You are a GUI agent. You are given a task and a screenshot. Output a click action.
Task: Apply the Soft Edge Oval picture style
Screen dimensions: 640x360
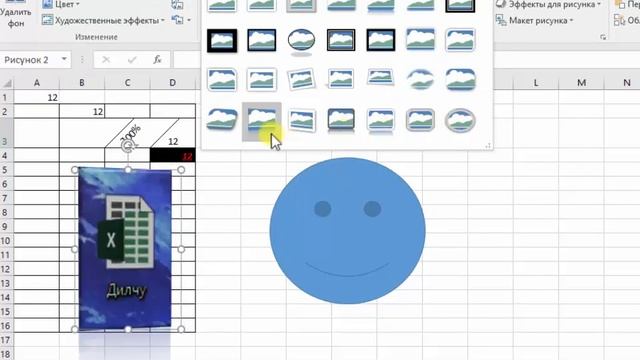coord(420,79)
